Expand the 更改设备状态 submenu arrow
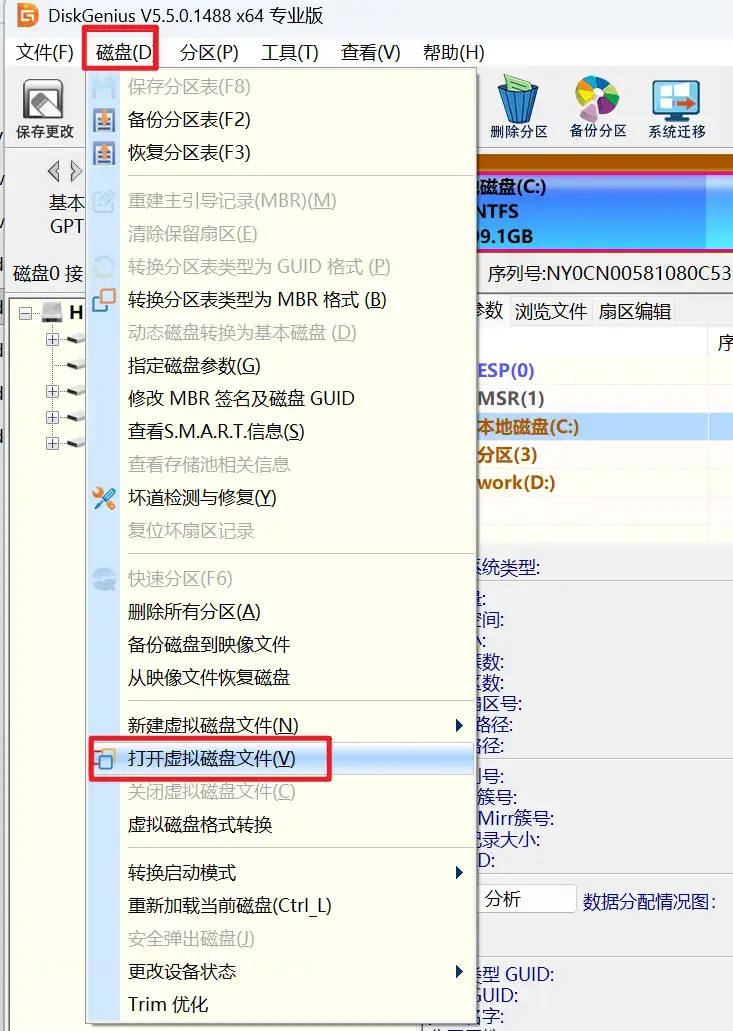This screenshot has height=1031, width=733. [459, 971]
